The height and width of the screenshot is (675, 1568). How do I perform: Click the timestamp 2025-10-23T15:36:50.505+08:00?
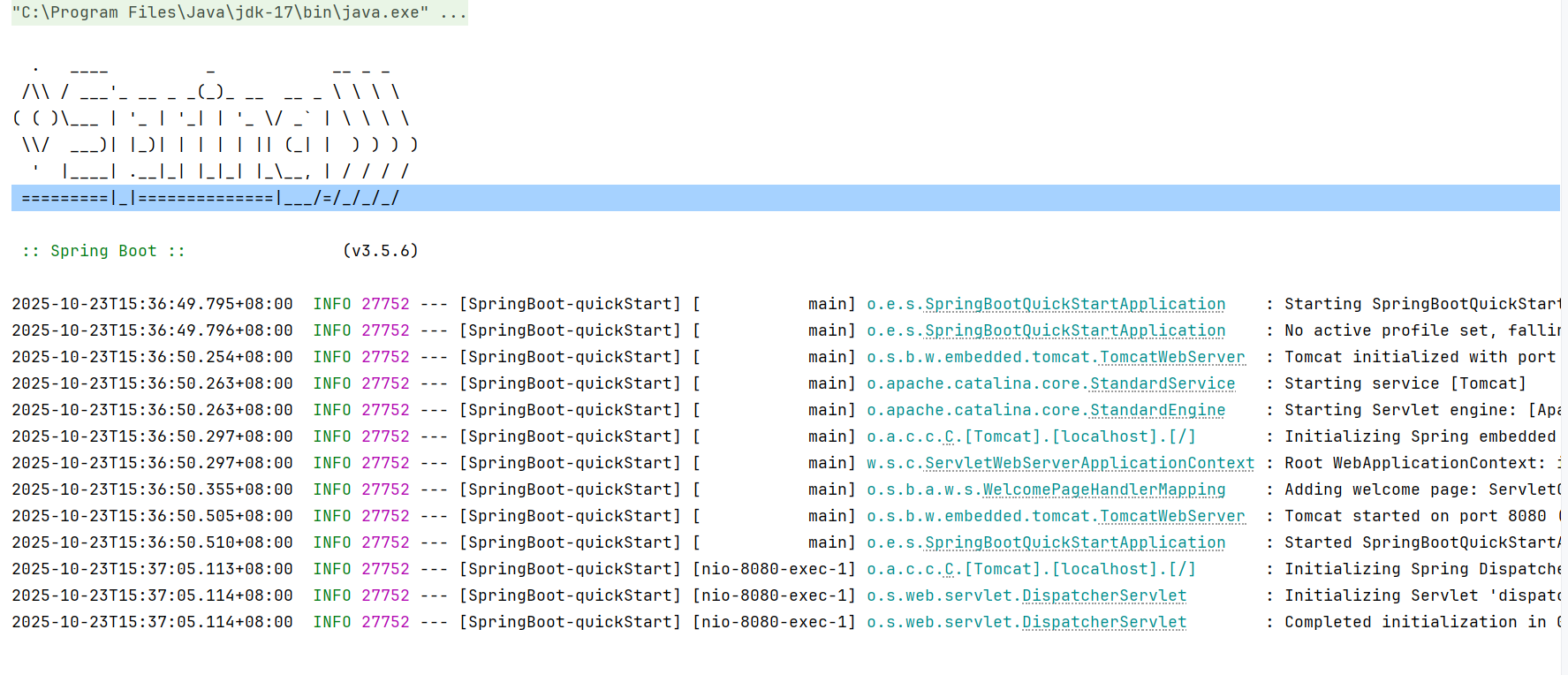(x=152, y=516)
